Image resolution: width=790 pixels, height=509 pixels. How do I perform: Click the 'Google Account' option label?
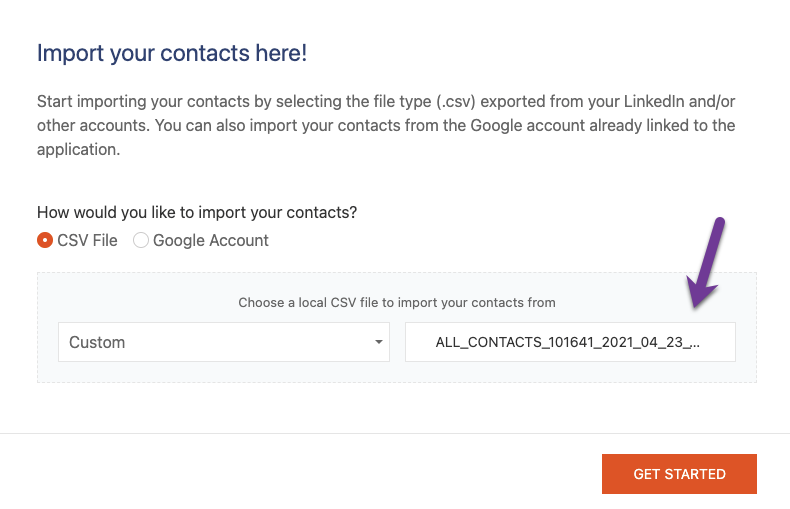[210, 241]
